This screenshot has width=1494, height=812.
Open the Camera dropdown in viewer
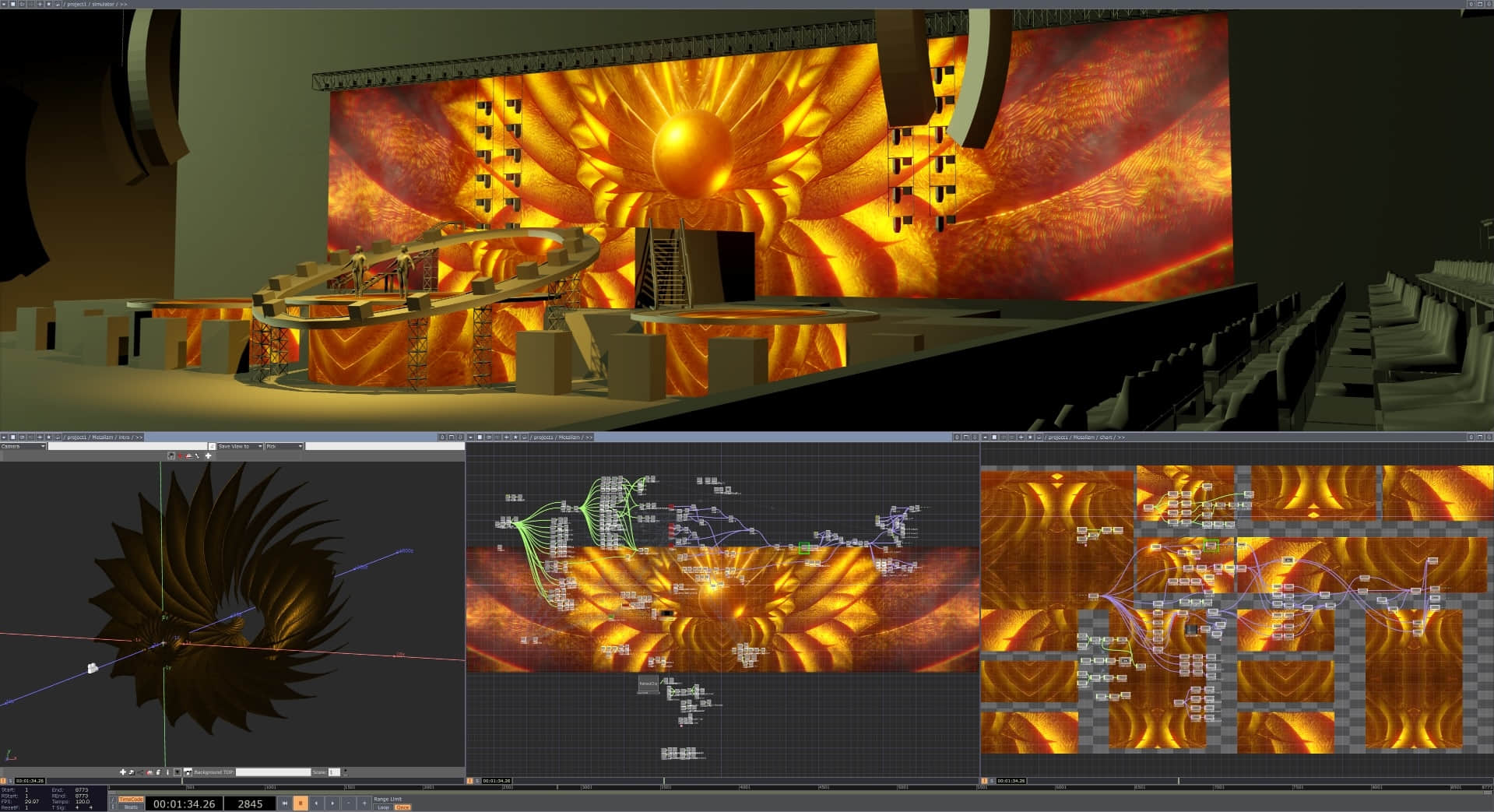23,446
